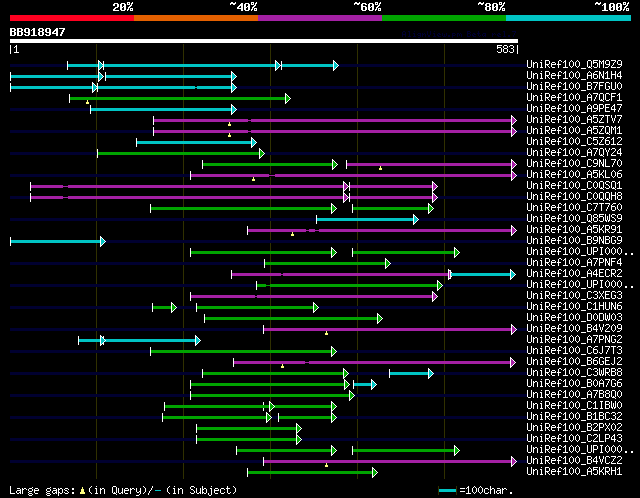
Task: Click the green alignment bar in D0DW03 row
Action: click(293, 318)
